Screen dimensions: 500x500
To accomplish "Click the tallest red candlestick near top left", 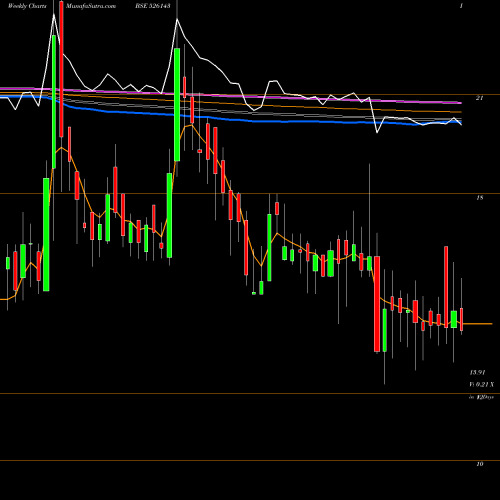I will pos(61,69).
